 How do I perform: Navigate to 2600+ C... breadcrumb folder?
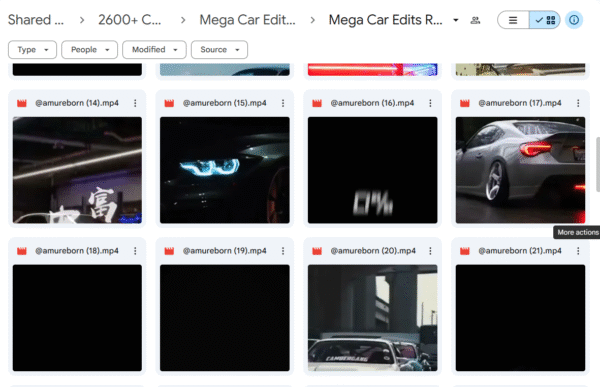point(129,20)
